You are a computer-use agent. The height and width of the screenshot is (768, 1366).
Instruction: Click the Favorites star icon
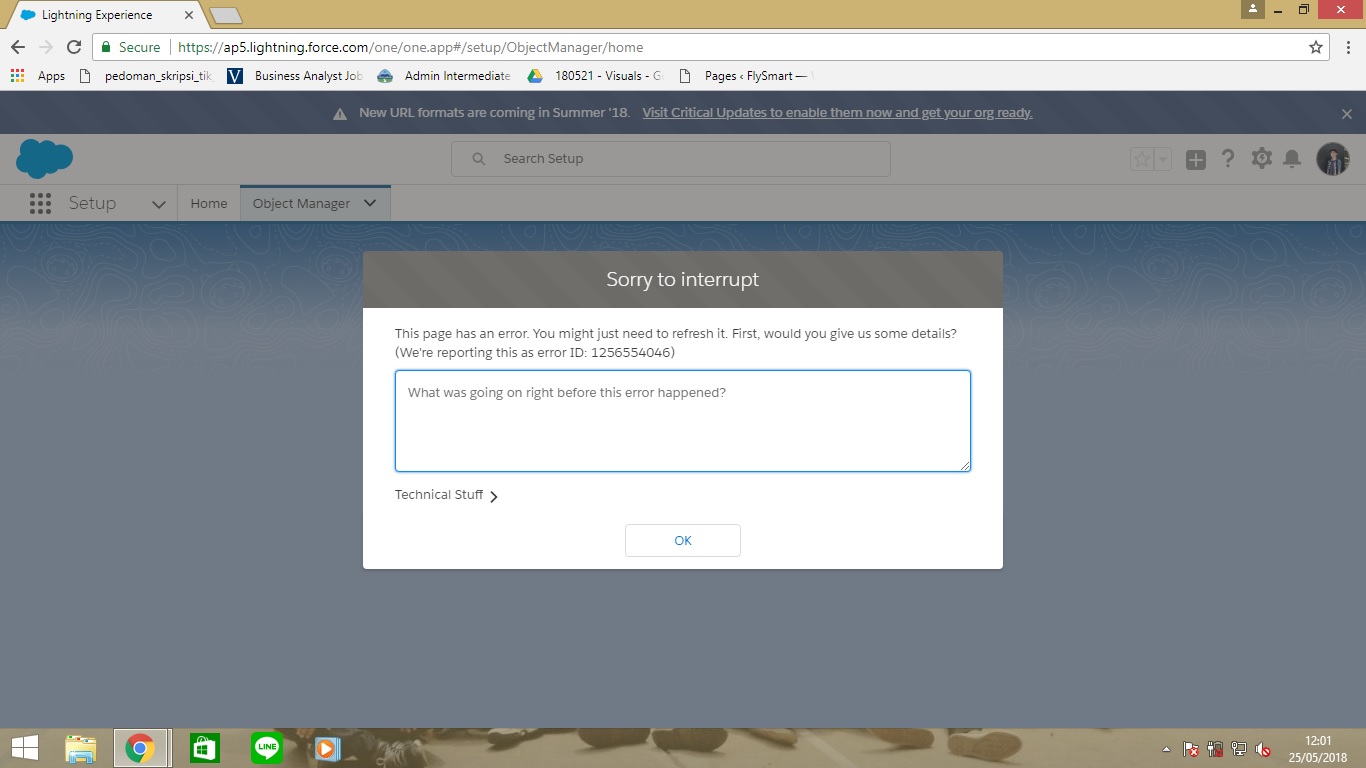pyautogui.click(x=1142, y=159)
